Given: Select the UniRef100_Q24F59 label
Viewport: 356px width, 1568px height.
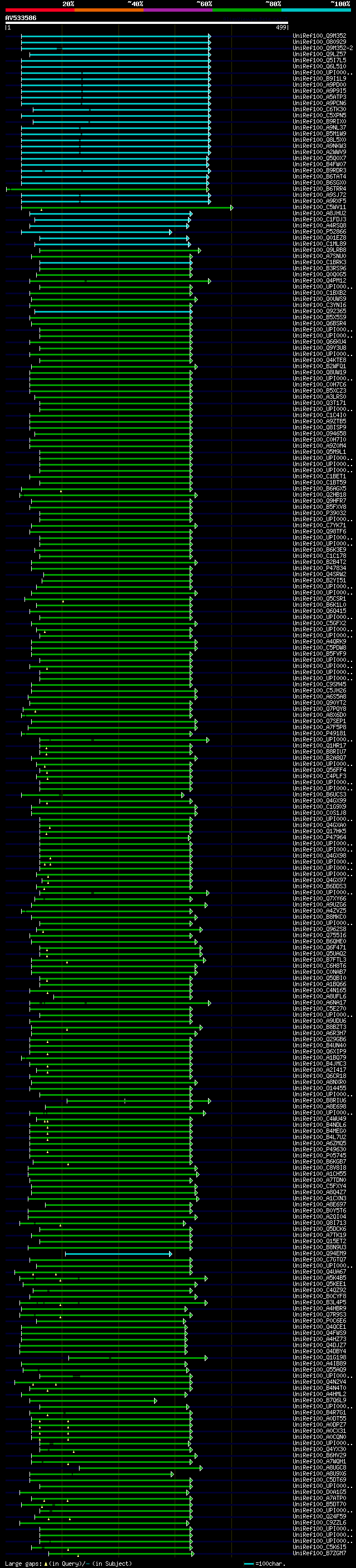Looking at the screenshot, I should (319, 1516).
